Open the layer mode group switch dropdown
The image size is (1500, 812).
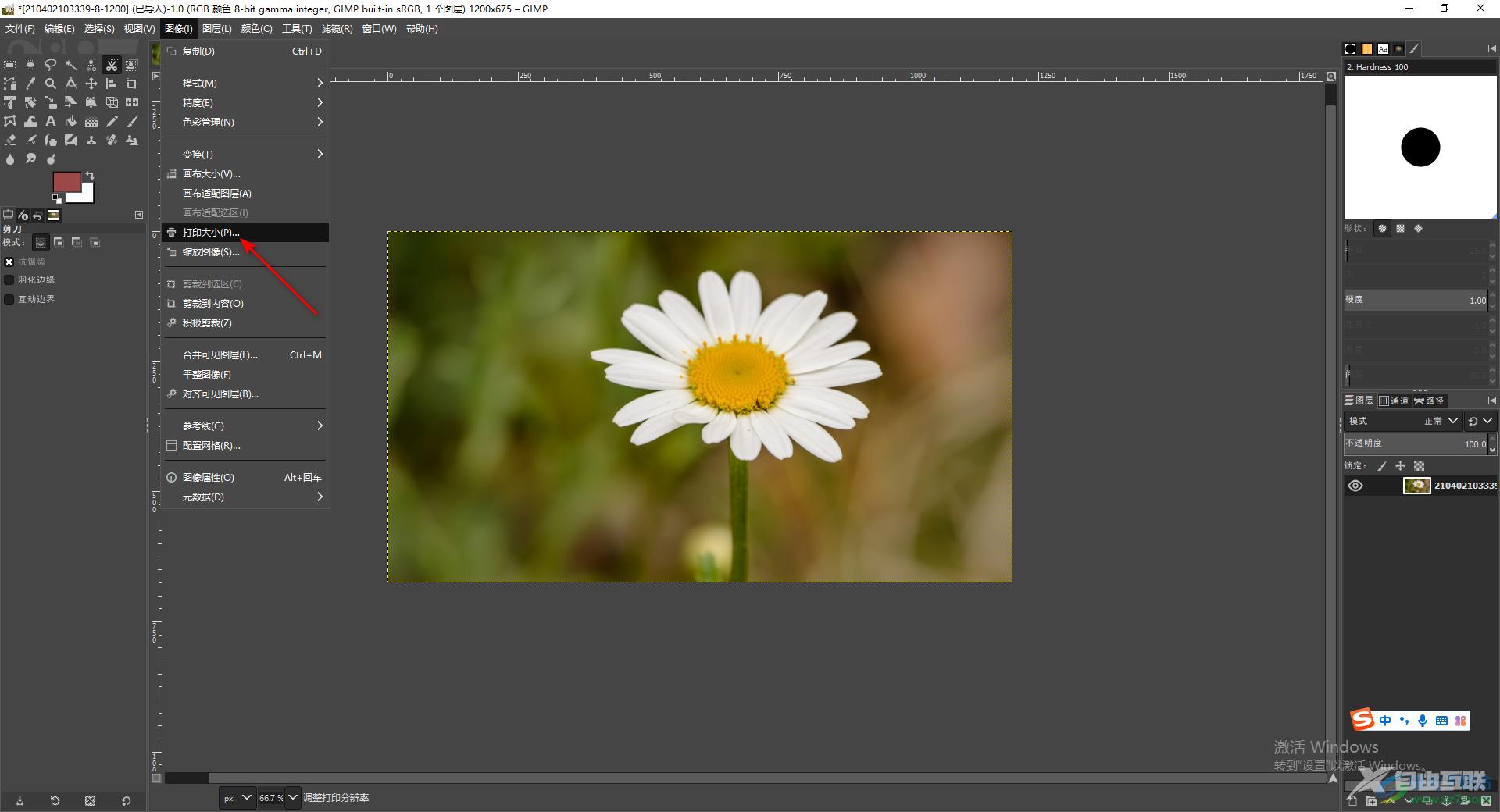[1480, 421]
